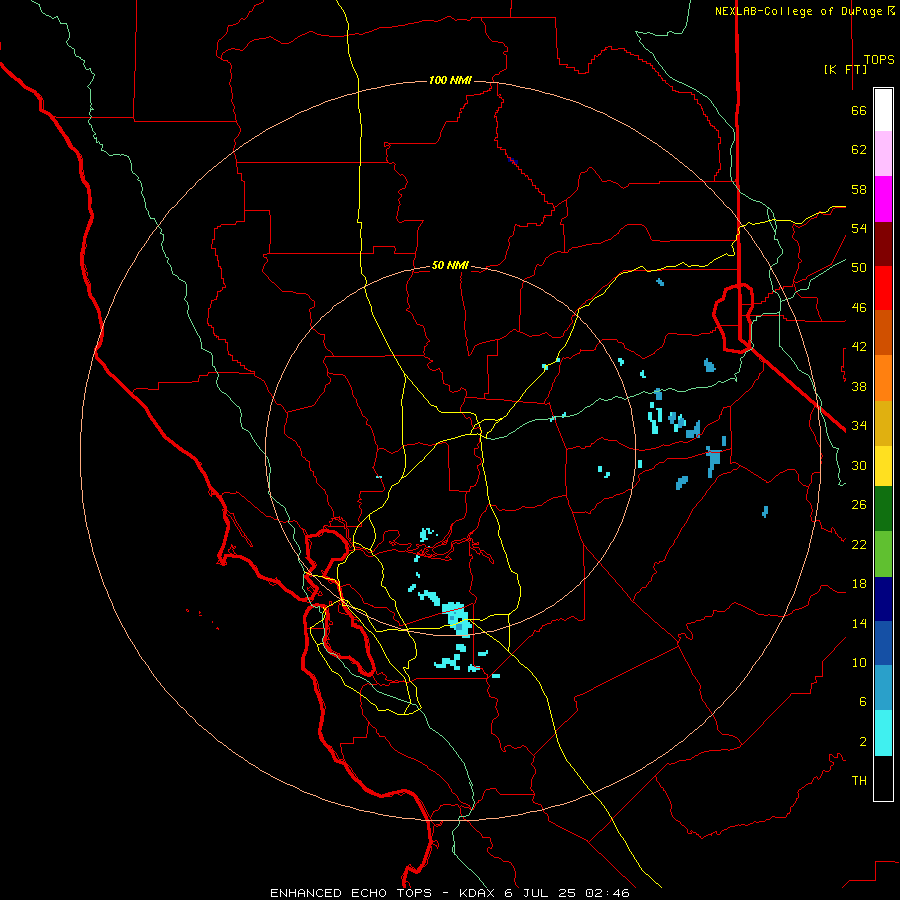Image resolution: width=900 pixels, height=900 pixels.
Task: Click the legend value 26
Action: click(x=859, y=505)
